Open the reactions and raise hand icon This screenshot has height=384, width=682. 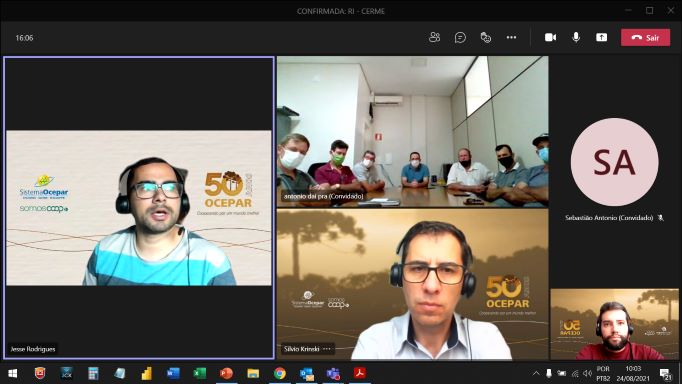[x=485, y=37]
